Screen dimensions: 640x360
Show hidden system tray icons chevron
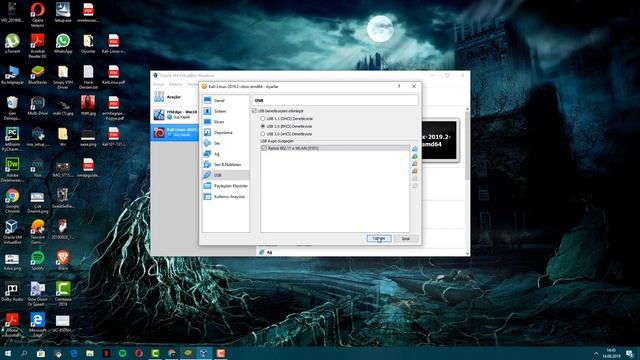[x=596, y=353]
